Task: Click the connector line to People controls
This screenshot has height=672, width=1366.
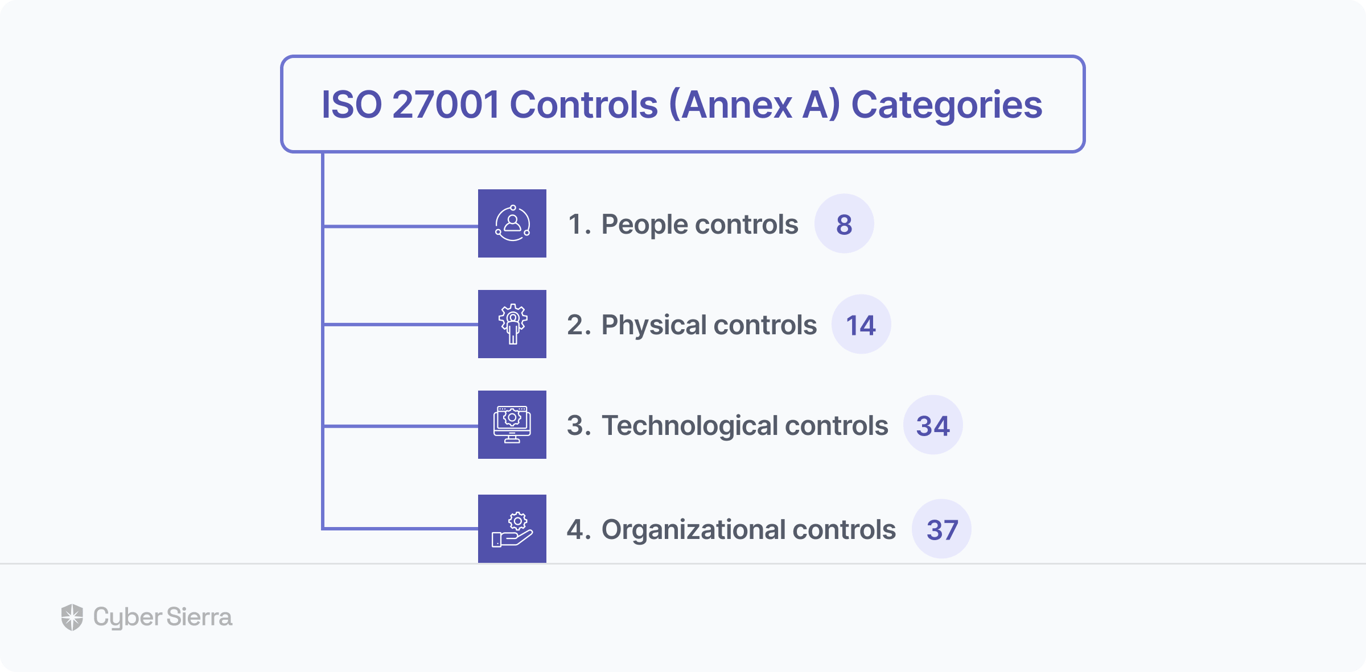Action: pos(400,226)
